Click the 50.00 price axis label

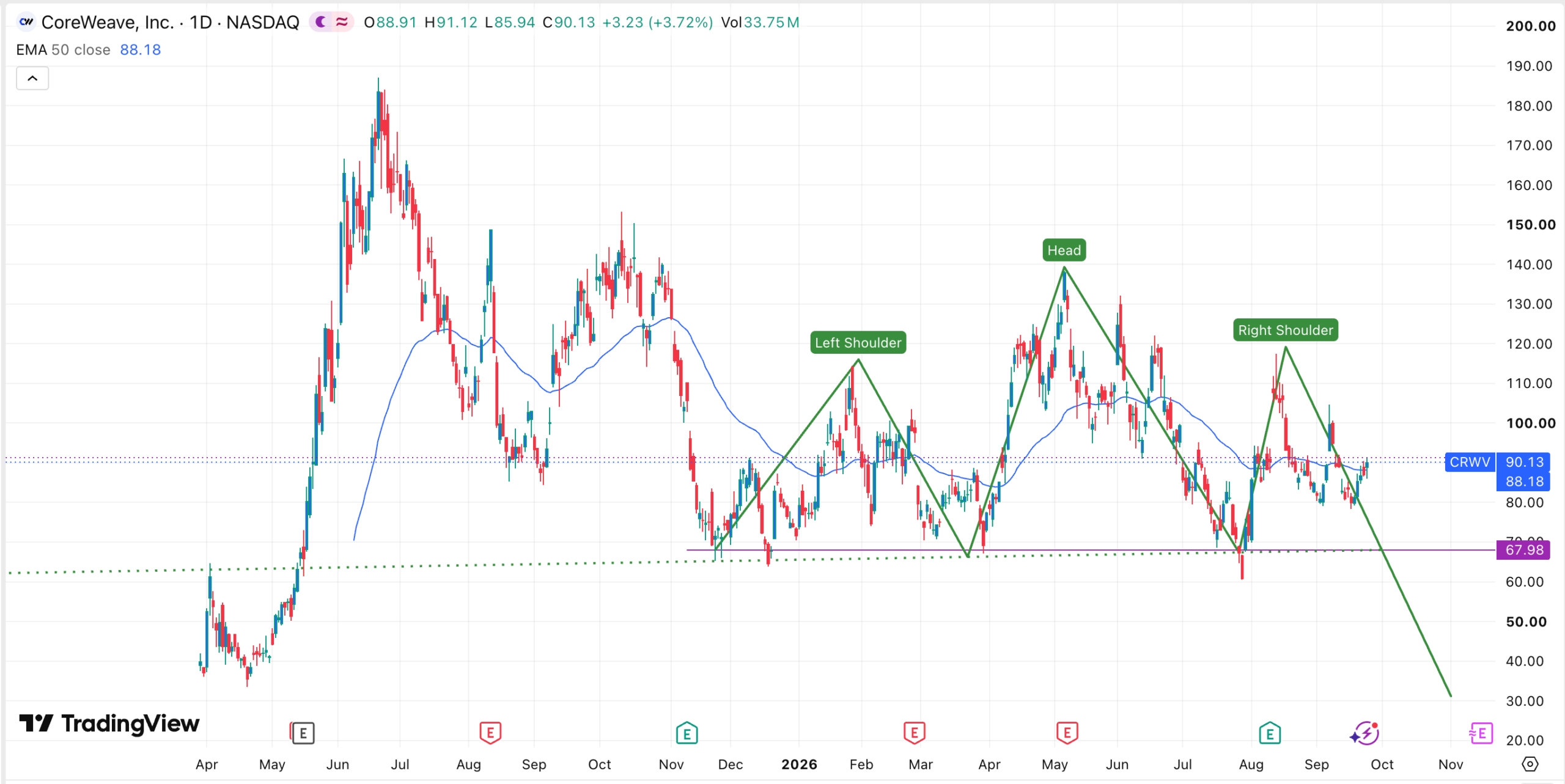point(1526,622)
